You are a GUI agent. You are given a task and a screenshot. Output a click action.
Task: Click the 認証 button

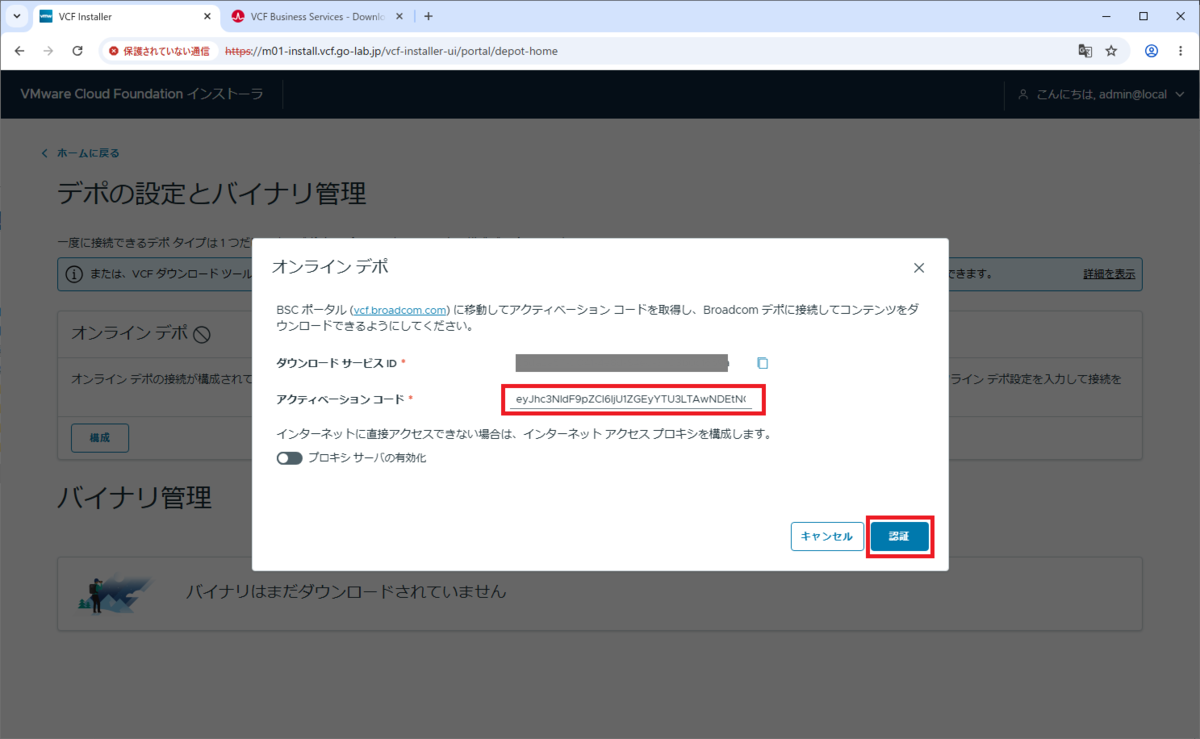900,536
